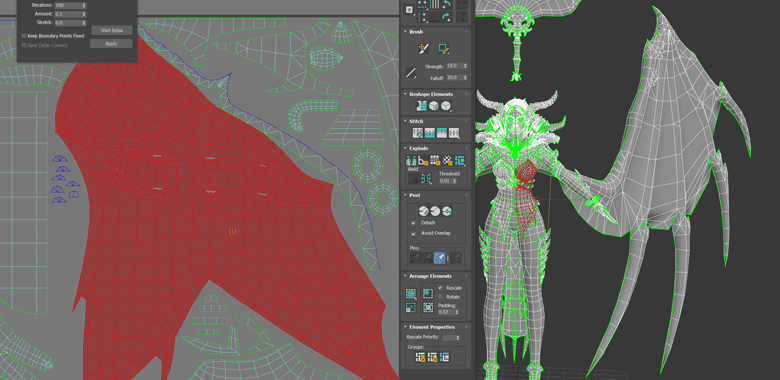Click the Stretch value field
This screenshot has width=780, height=380.
coord(68,23)
